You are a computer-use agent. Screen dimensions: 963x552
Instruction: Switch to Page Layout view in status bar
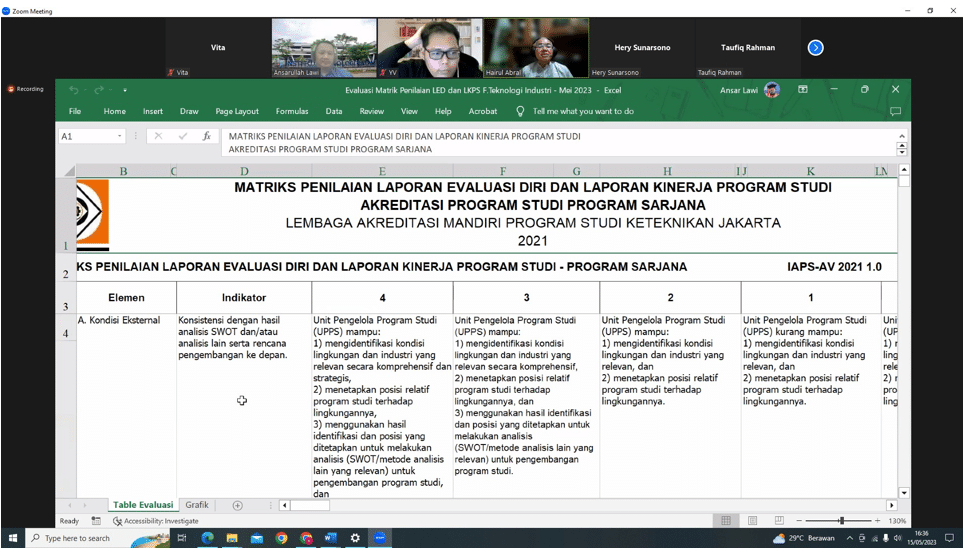[x=752, y=521]
